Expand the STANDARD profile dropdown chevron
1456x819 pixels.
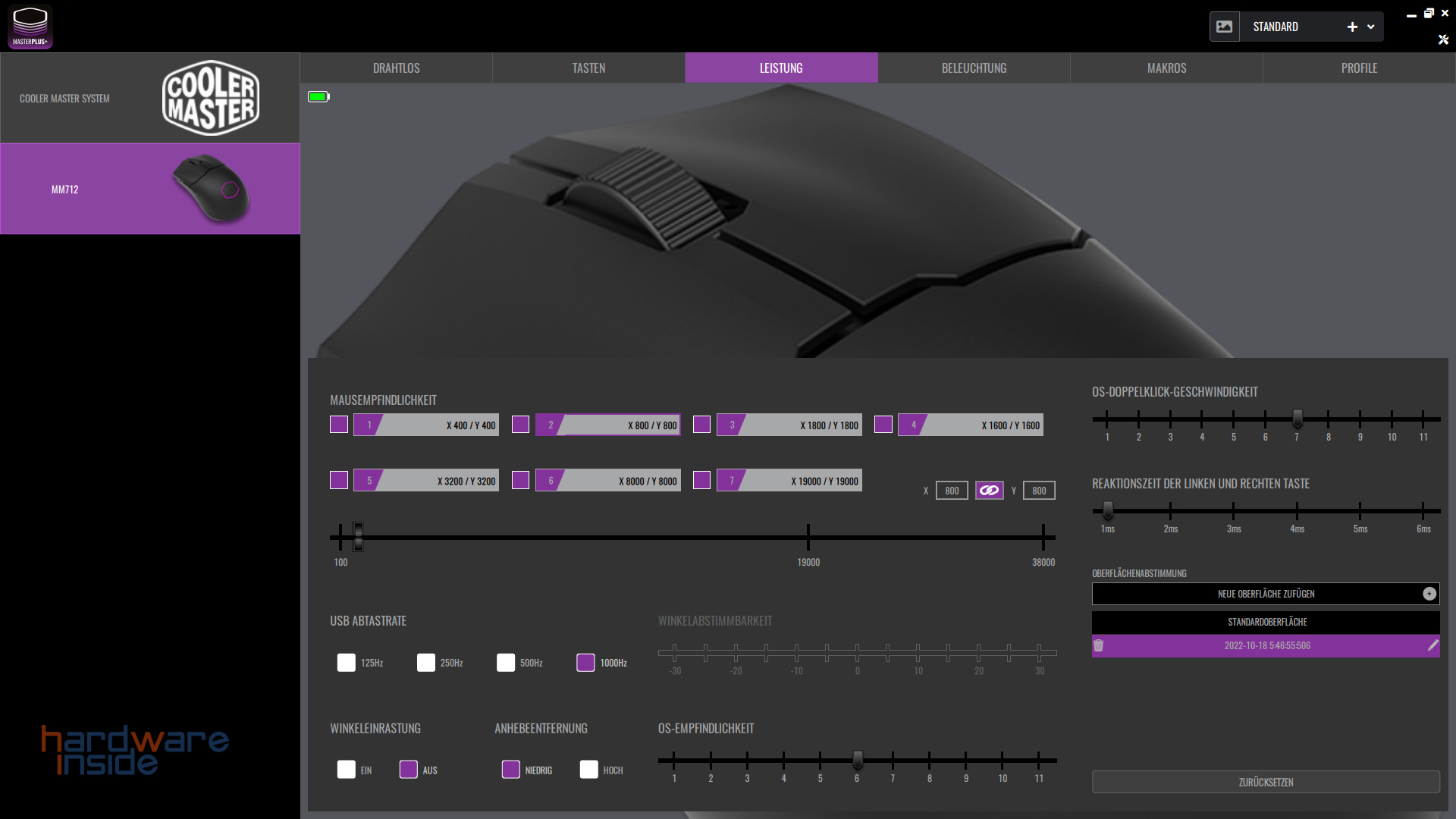click(x=1371, y=27)
